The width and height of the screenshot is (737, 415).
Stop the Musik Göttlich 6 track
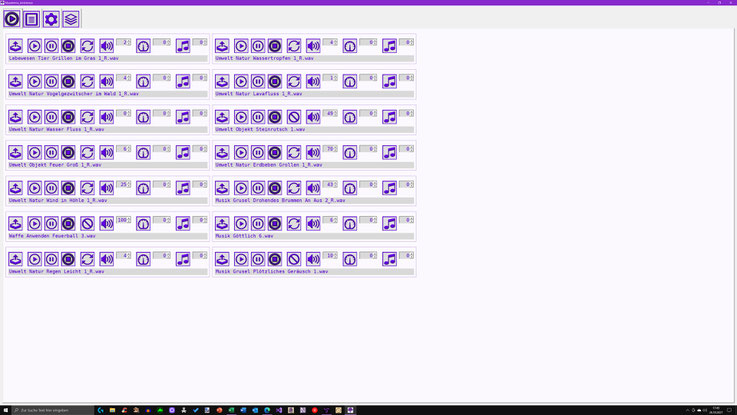pos(275,224)
